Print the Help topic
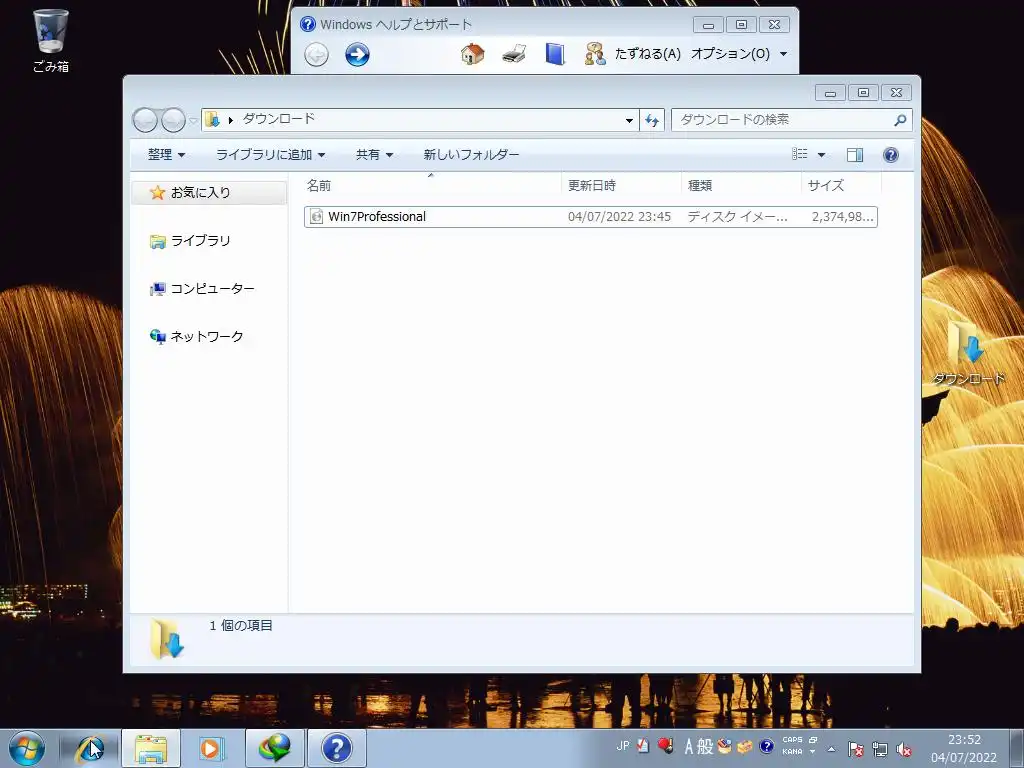This screenshot has width=1024, height=768. pos(514,54)
